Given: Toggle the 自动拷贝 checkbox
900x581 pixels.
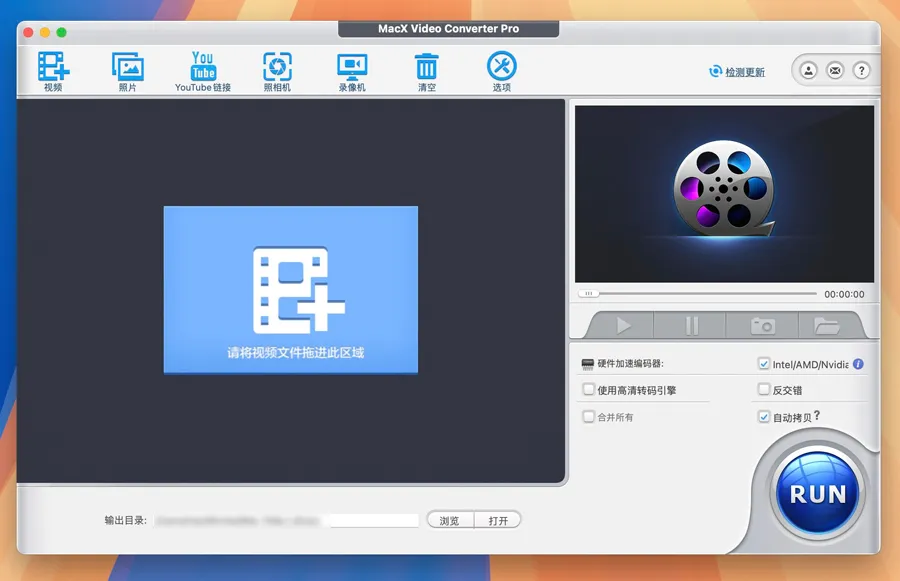Looking at the screenshot, I should click(764, 417).
